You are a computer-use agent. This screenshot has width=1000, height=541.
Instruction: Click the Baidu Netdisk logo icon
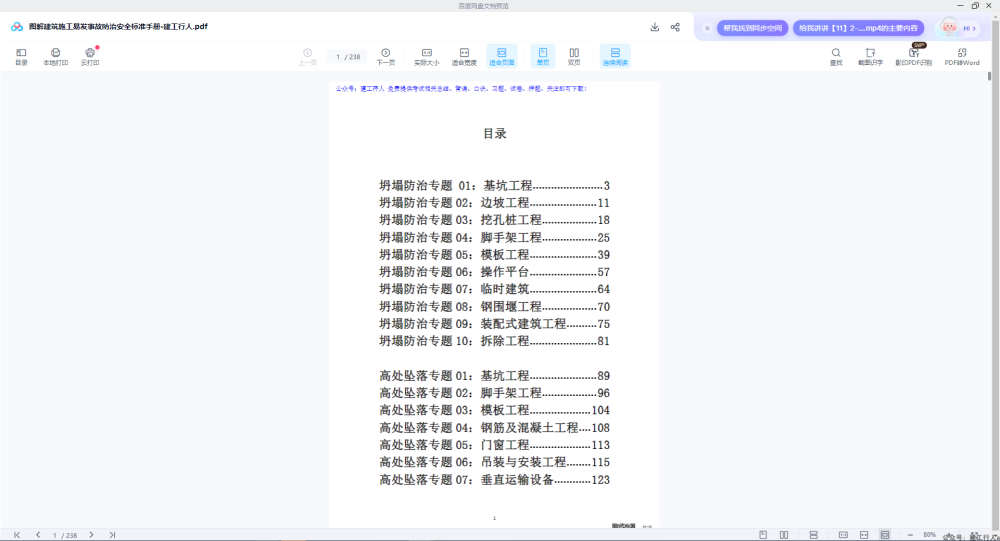[17, 27]
